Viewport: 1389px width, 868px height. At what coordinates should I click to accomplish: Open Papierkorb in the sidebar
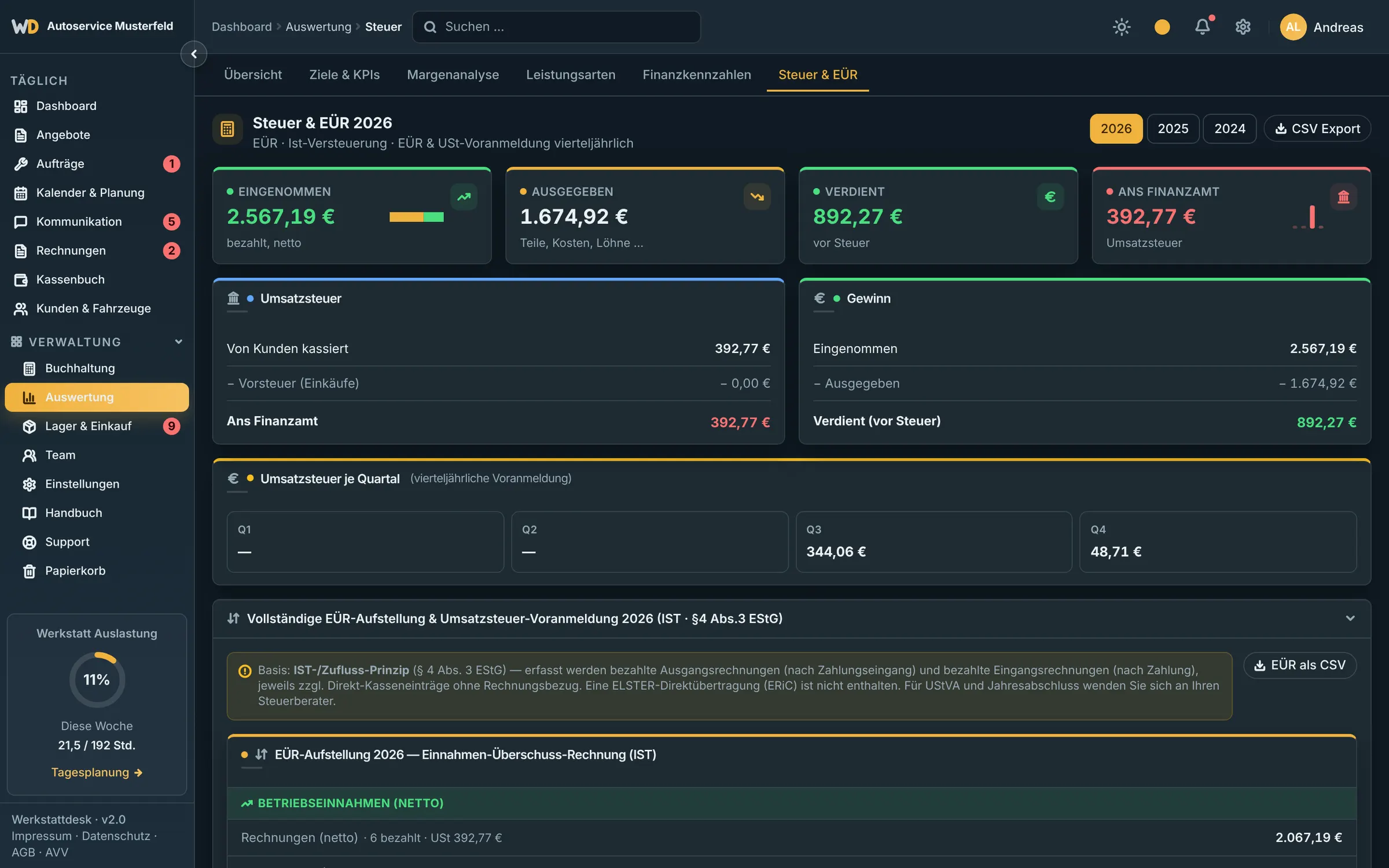coord(97,571)
